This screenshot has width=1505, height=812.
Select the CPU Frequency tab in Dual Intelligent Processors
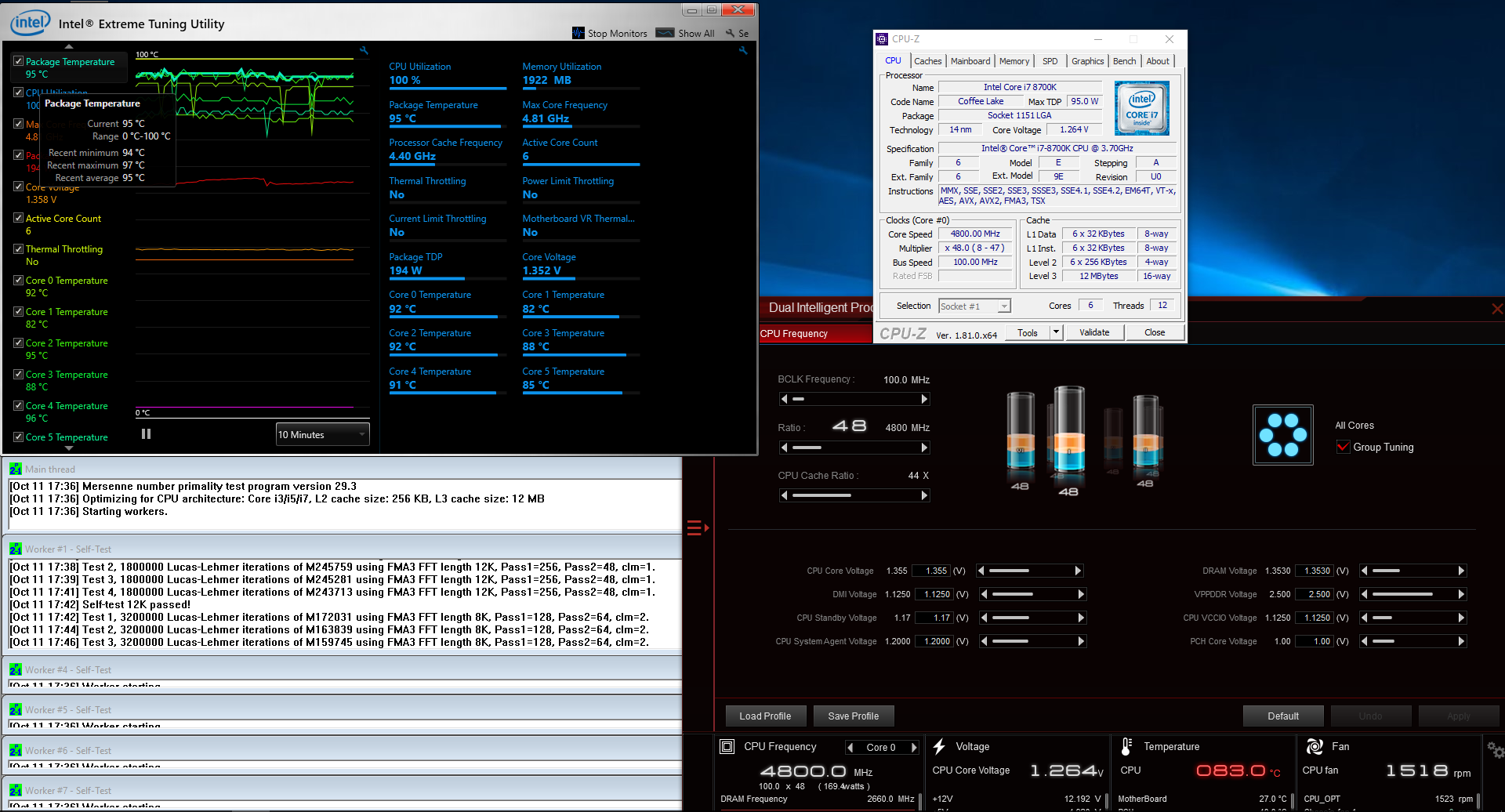(815, 334)
